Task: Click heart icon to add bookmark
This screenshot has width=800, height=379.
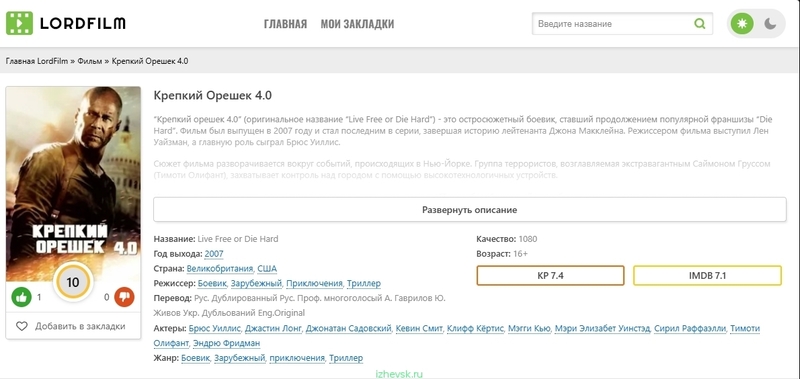Action: (21, 326)
